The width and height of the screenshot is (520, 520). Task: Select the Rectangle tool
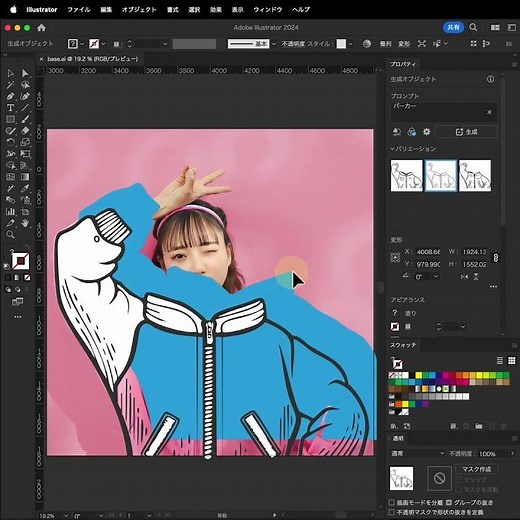coord(10,119)
